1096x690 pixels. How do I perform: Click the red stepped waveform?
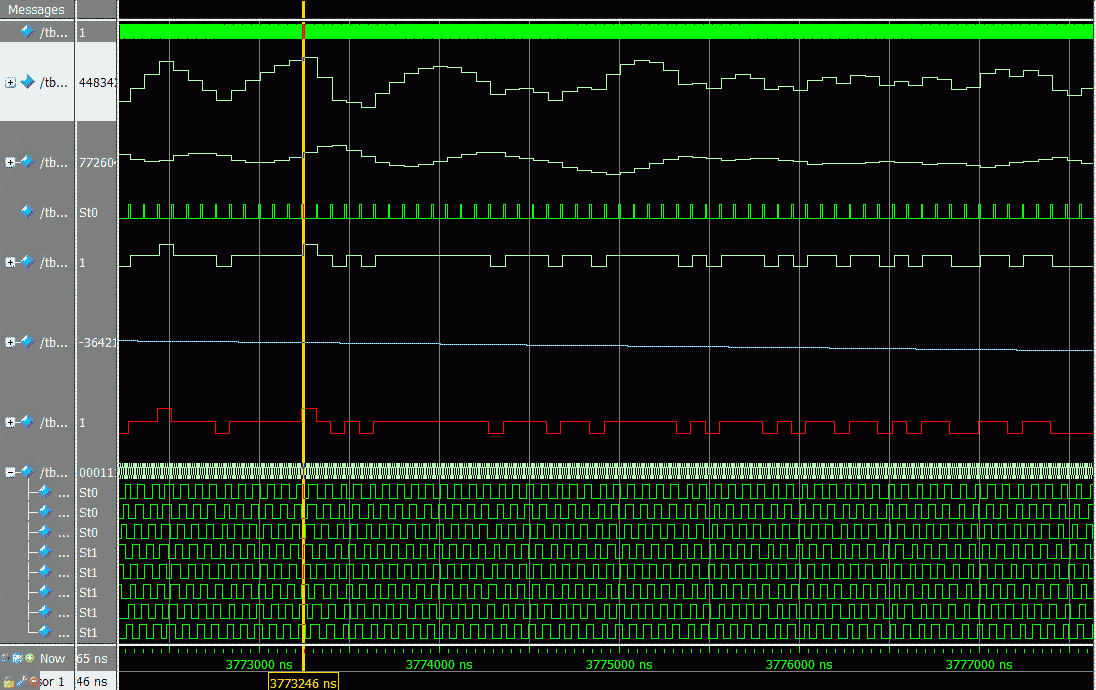[x=605, y=422]
